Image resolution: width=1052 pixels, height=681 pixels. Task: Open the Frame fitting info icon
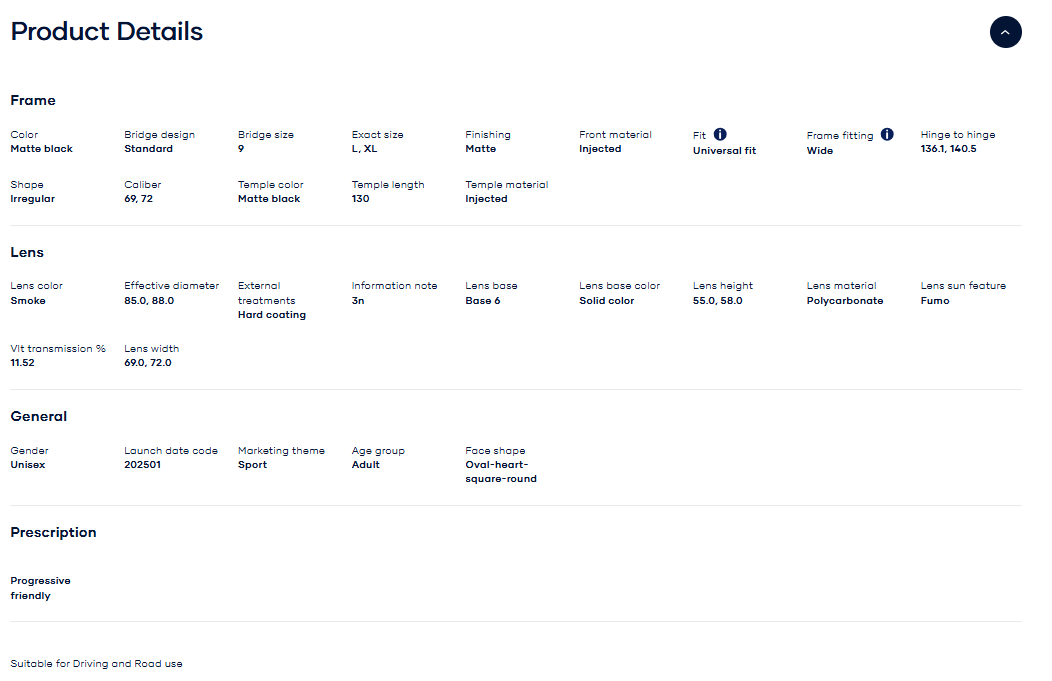[x=887, y=134]
